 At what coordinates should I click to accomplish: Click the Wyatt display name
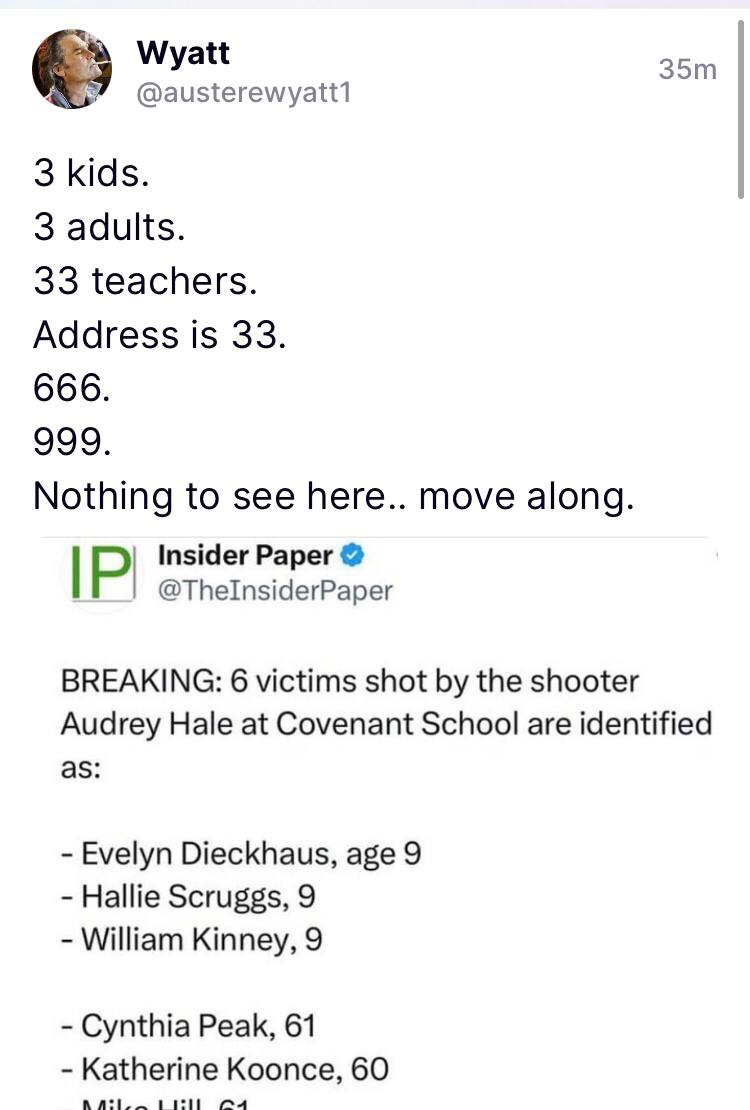coord(183,50)
